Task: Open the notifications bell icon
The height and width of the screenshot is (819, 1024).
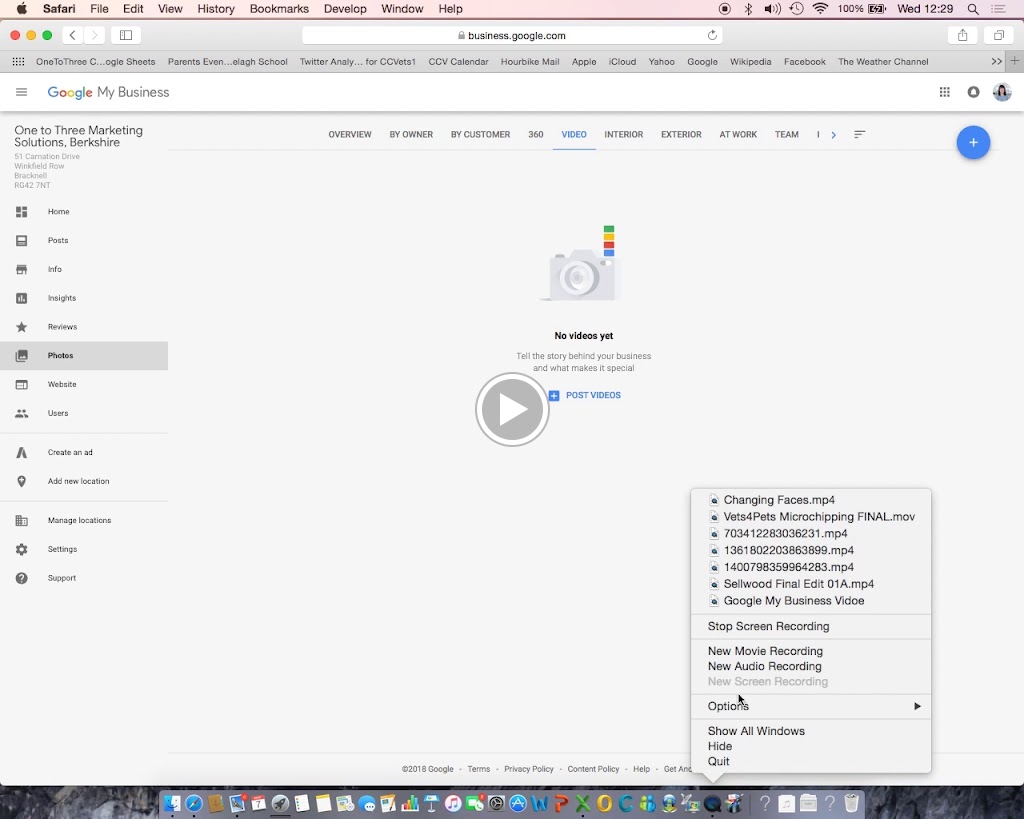Action: (973, 92)
